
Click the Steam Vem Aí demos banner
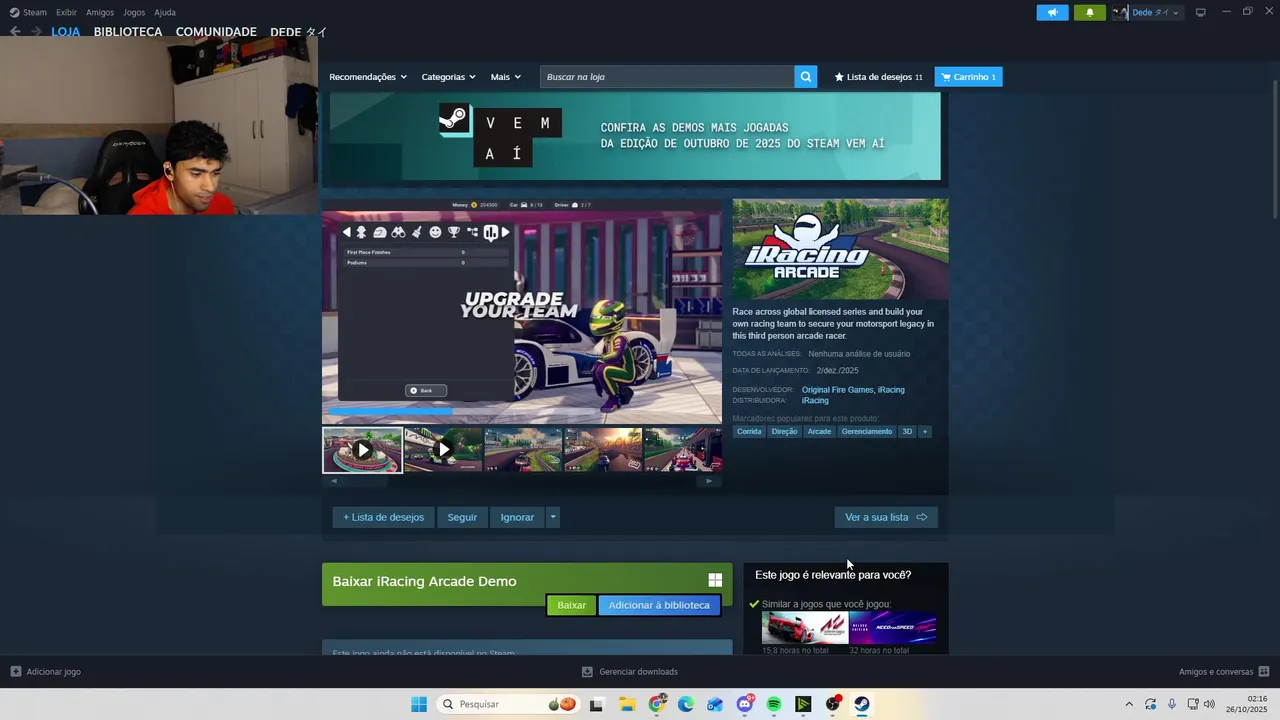pos(635,137)
